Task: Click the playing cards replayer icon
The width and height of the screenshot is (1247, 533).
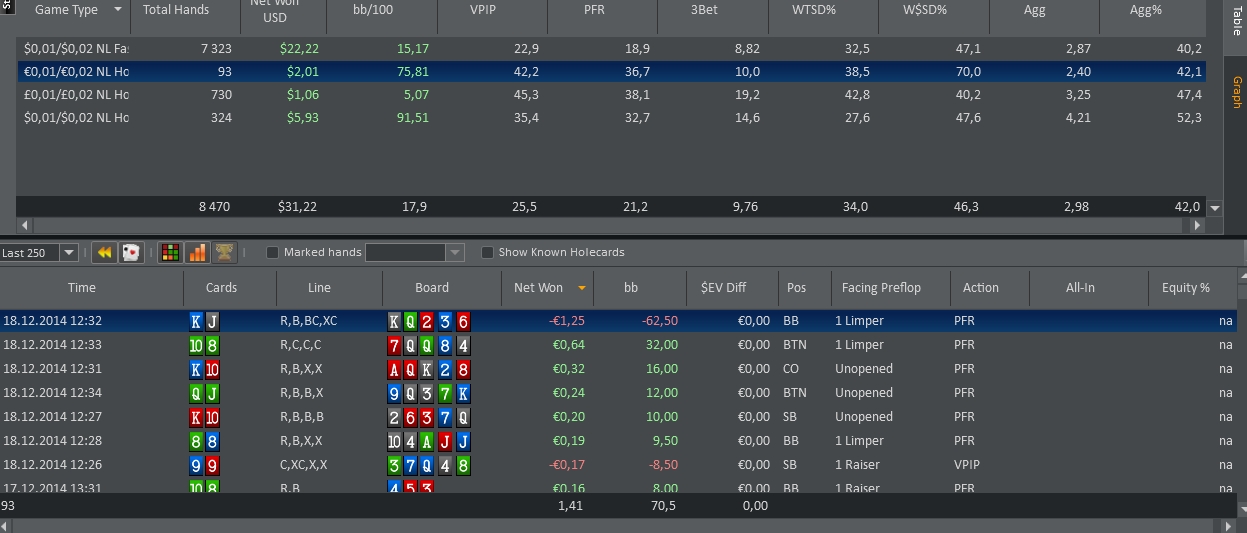Action: point(131,253)
